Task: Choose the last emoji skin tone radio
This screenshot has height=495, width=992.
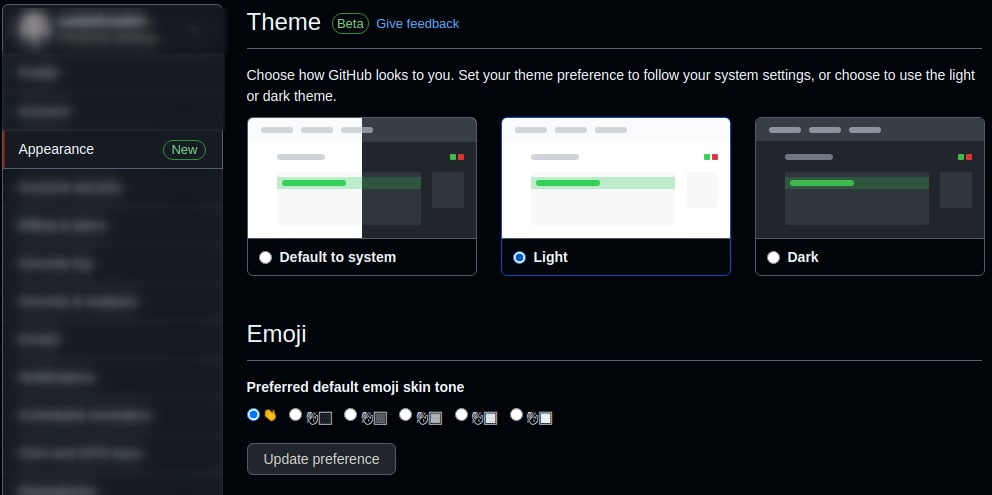Action: coord(516,415)
